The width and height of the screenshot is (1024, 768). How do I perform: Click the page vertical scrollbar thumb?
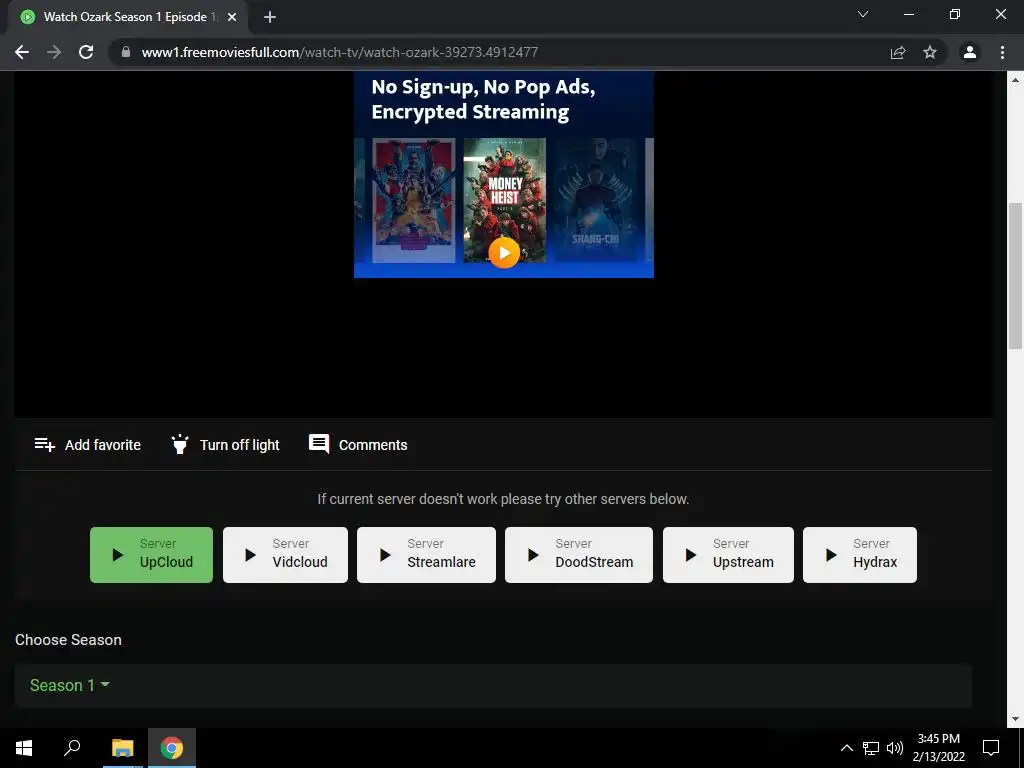(1016, 276)
